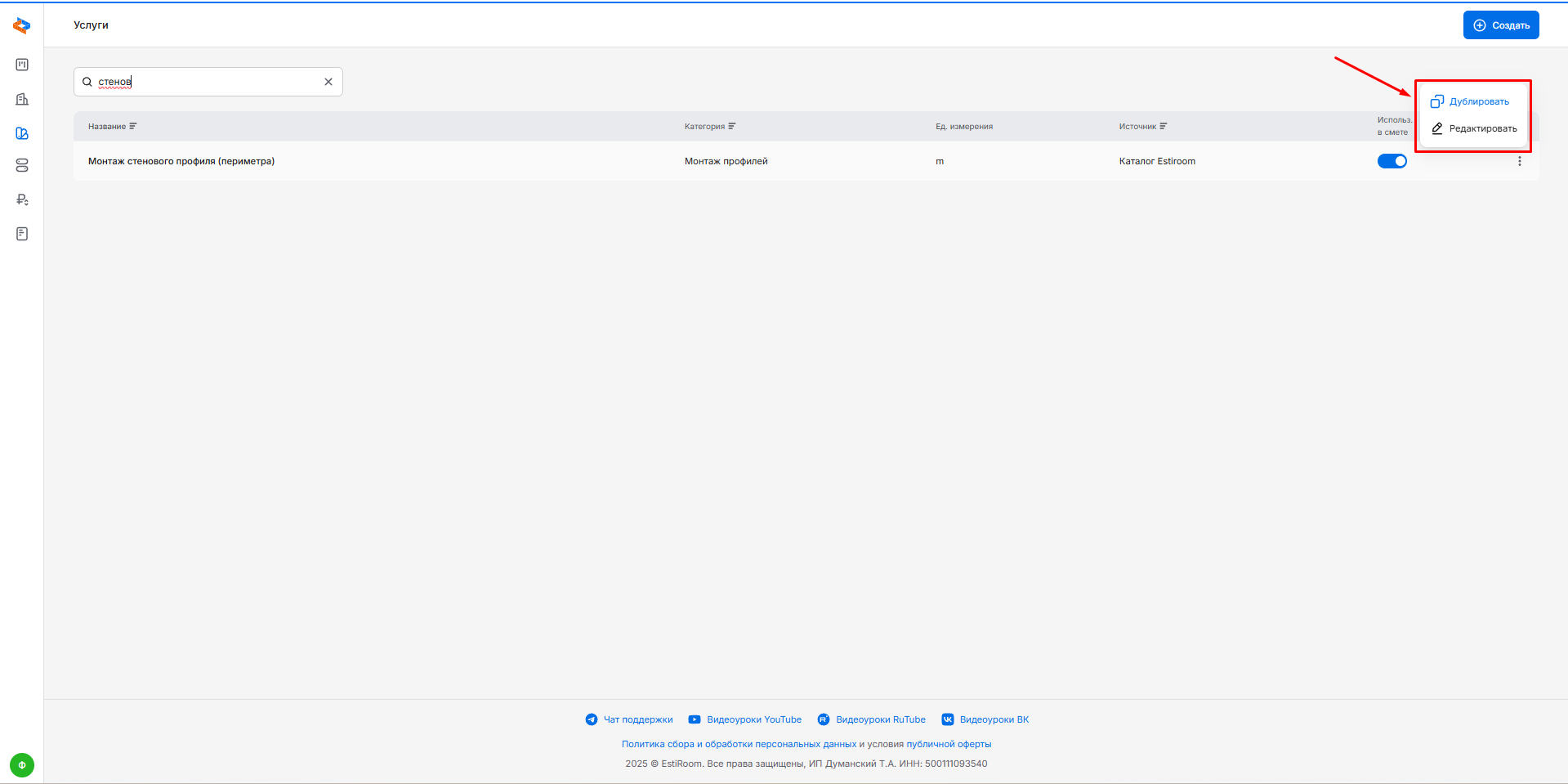The width and height of the screenshot is (1568, 784).
Task: Select the active blue catalog sidebar icon
Action: coord(22,133)
